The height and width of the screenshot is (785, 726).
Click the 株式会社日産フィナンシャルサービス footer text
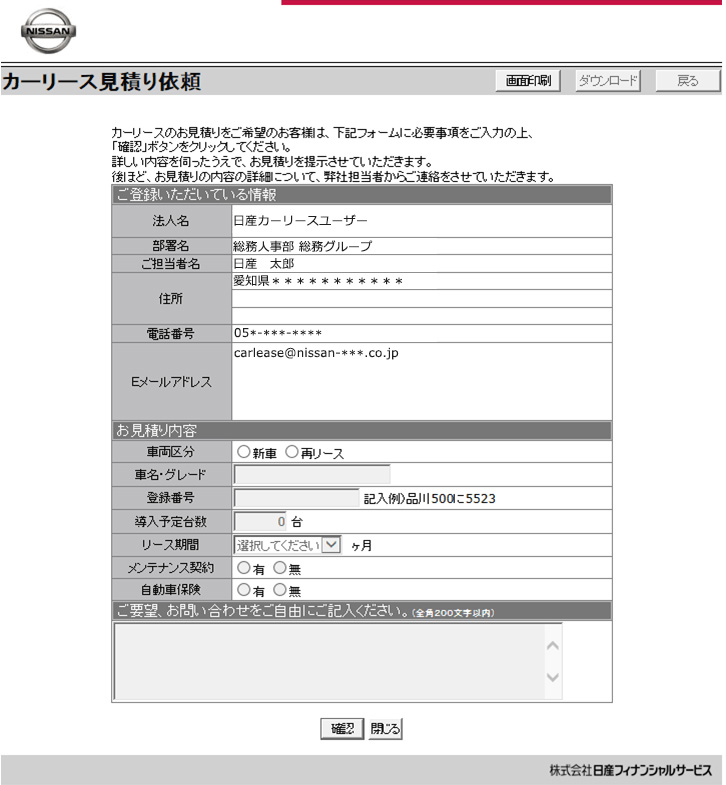[630, 770]
